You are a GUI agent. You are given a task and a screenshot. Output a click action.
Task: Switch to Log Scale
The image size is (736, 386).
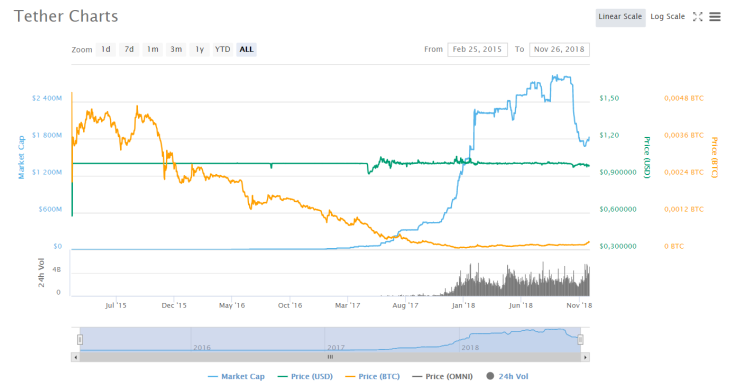[x=667, y=17]
